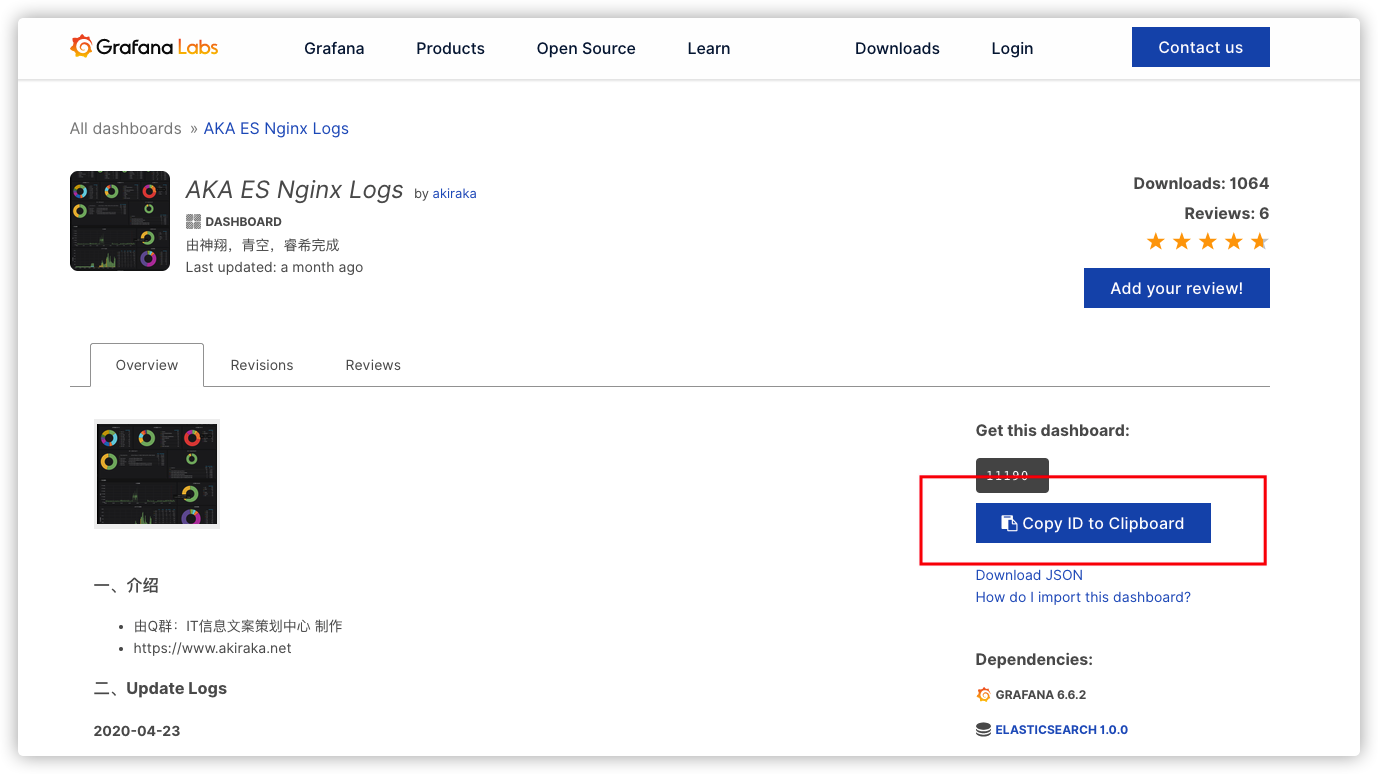1378x774 pixels.
Task: Open the Products menu
Action: (x=450, y=48)
